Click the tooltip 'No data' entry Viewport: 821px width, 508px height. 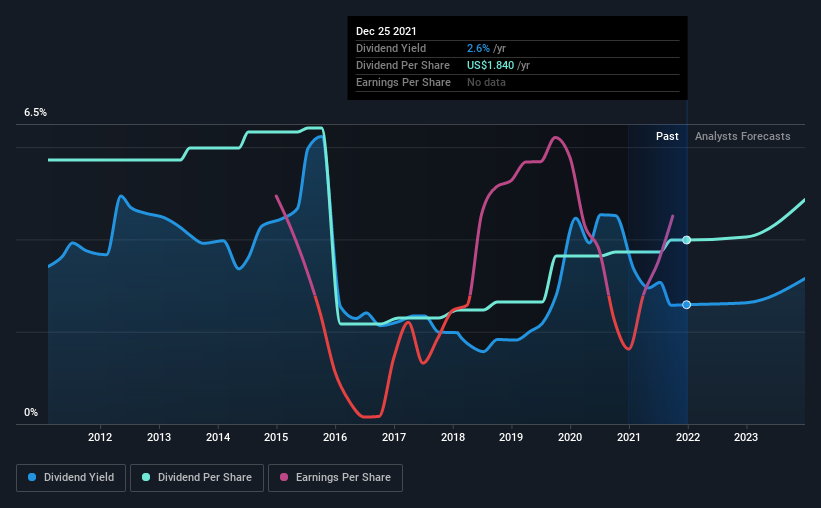pos(486,82)
